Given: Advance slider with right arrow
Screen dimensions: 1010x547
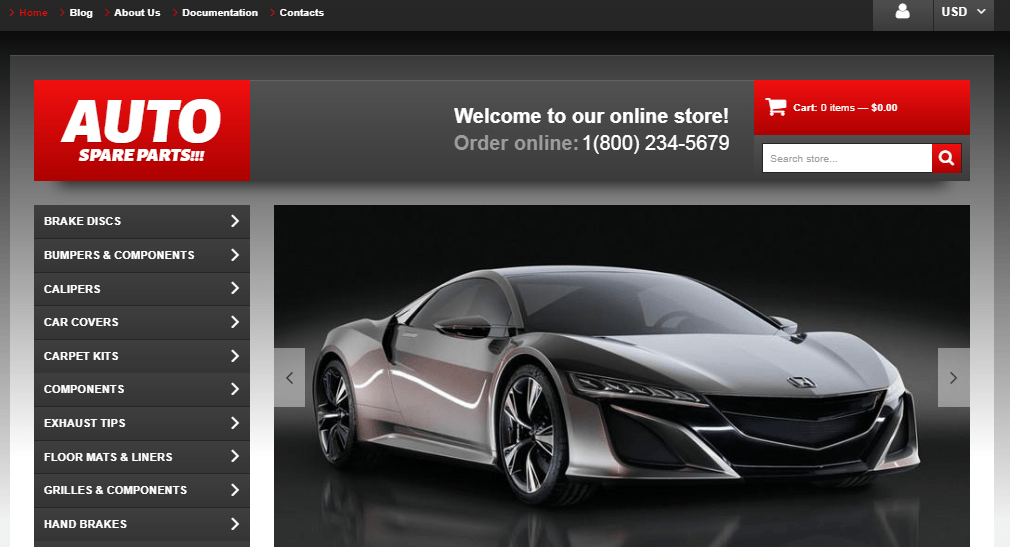Looking at the screenshot, I should point(953,377).
